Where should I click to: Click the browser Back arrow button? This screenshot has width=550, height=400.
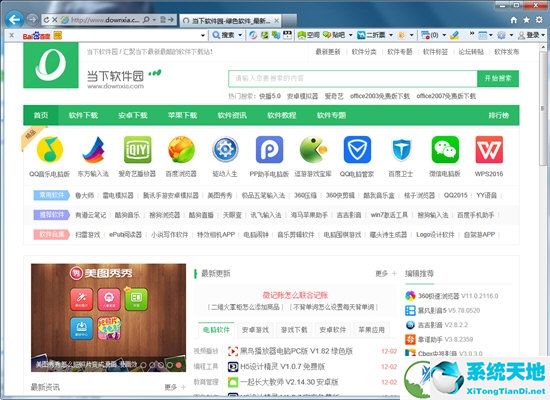tap(14, 19)
